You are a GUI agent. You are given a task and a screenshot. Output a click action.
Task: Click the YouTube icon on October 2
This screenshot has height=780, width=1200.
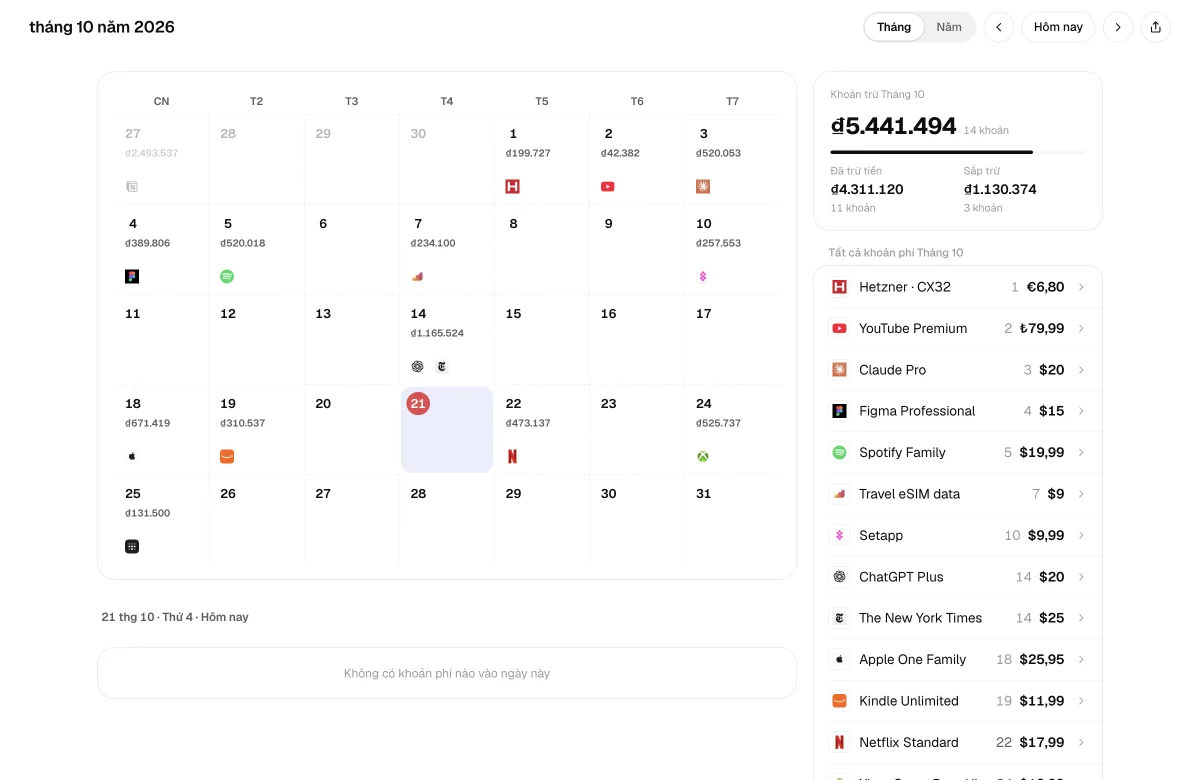(608, 187)
